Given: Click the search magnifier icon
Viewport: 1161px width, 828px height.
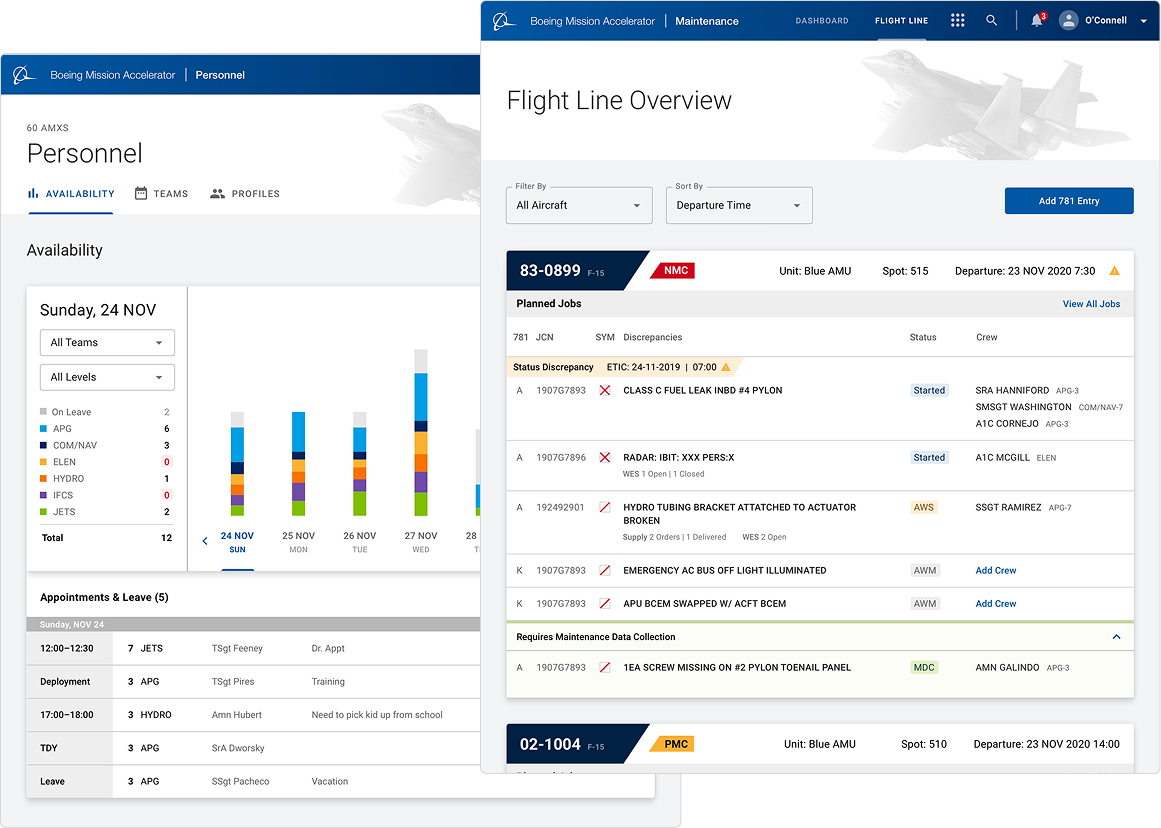Looking at the screenshot, I should 991,20.
